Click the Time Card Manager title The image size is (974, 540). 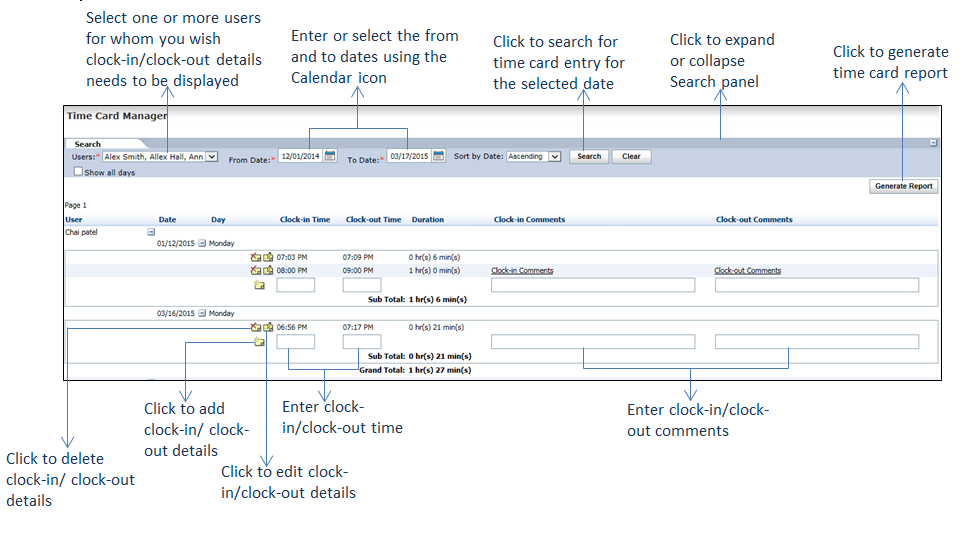tap(117, 116)
